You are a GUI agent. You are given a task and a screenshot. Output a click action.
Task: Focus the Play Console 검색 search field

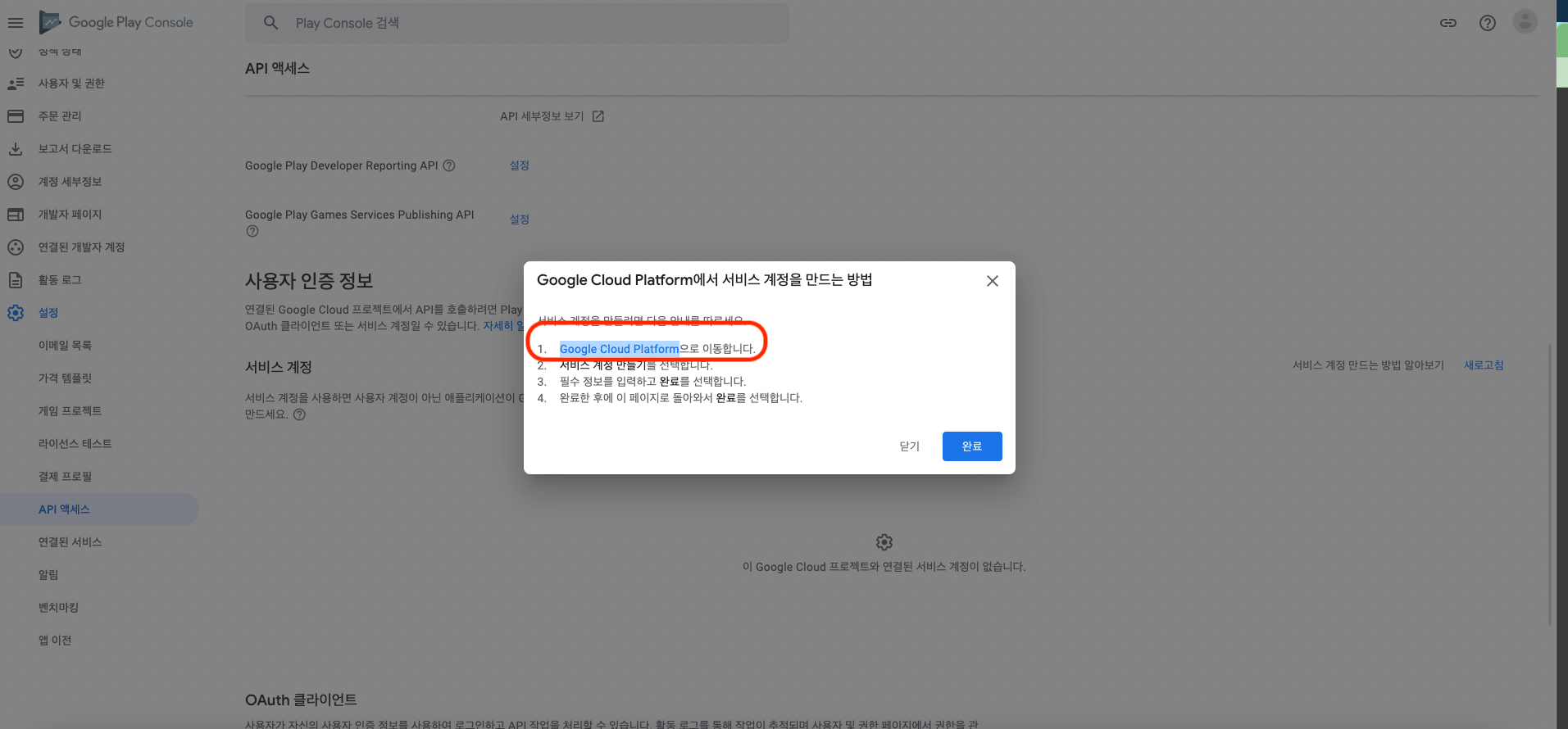click(516, 23)
